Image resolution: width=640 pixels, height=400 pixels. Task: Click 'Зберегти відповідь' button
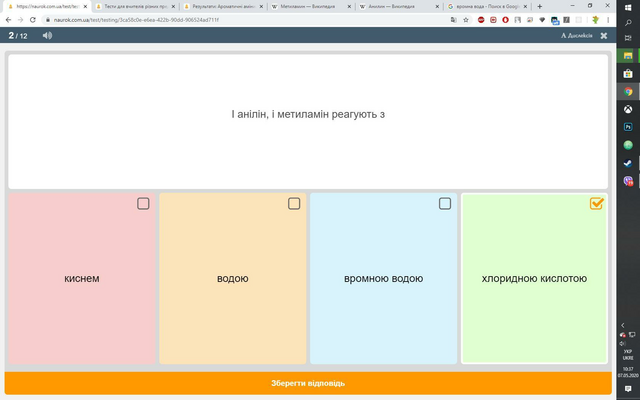tap(308, 383)
